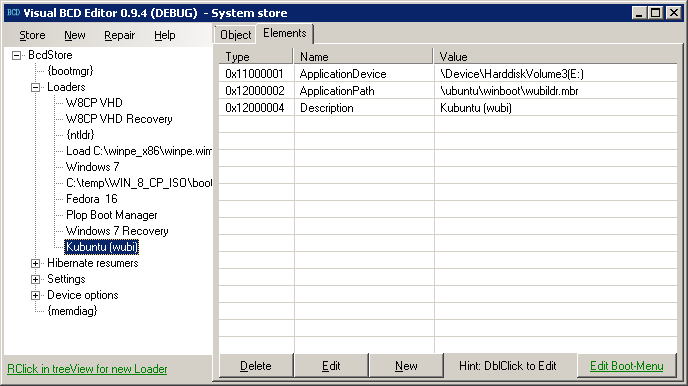Image resolution: width=688 pixels, height=386 pixels.
Task: Select Load C:\winpe_x86\winpe.wim entry
Action: (x=139, y=151)
